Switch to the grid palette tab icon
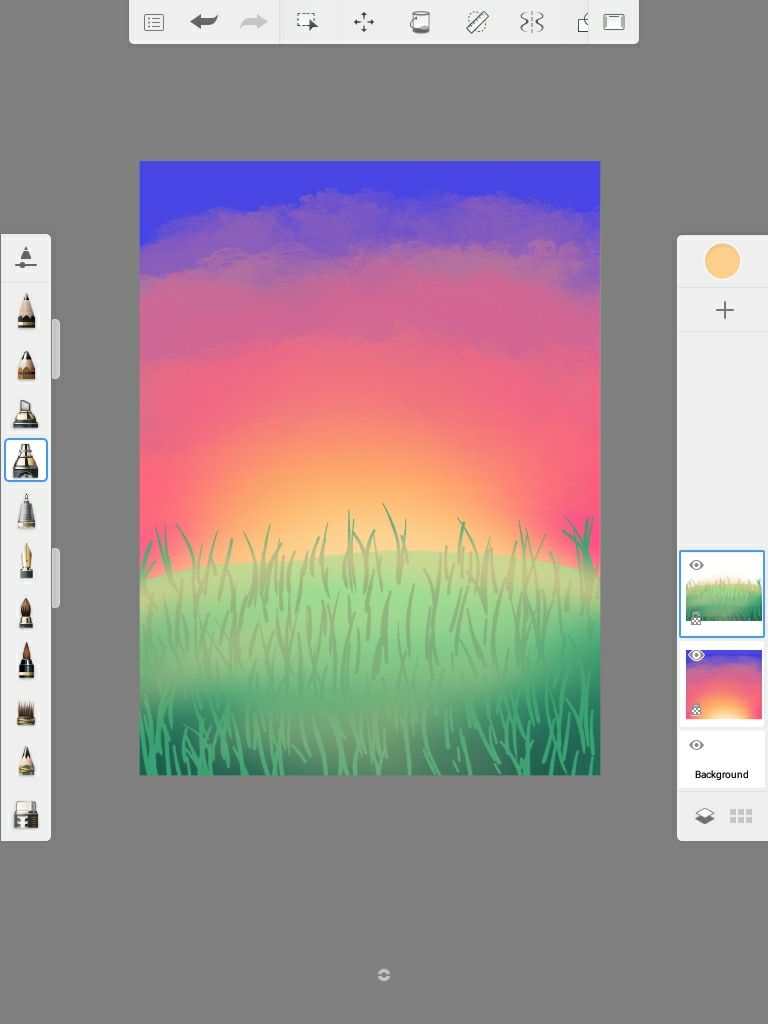This screenshot has width=768, height=1024. (741, 816)
